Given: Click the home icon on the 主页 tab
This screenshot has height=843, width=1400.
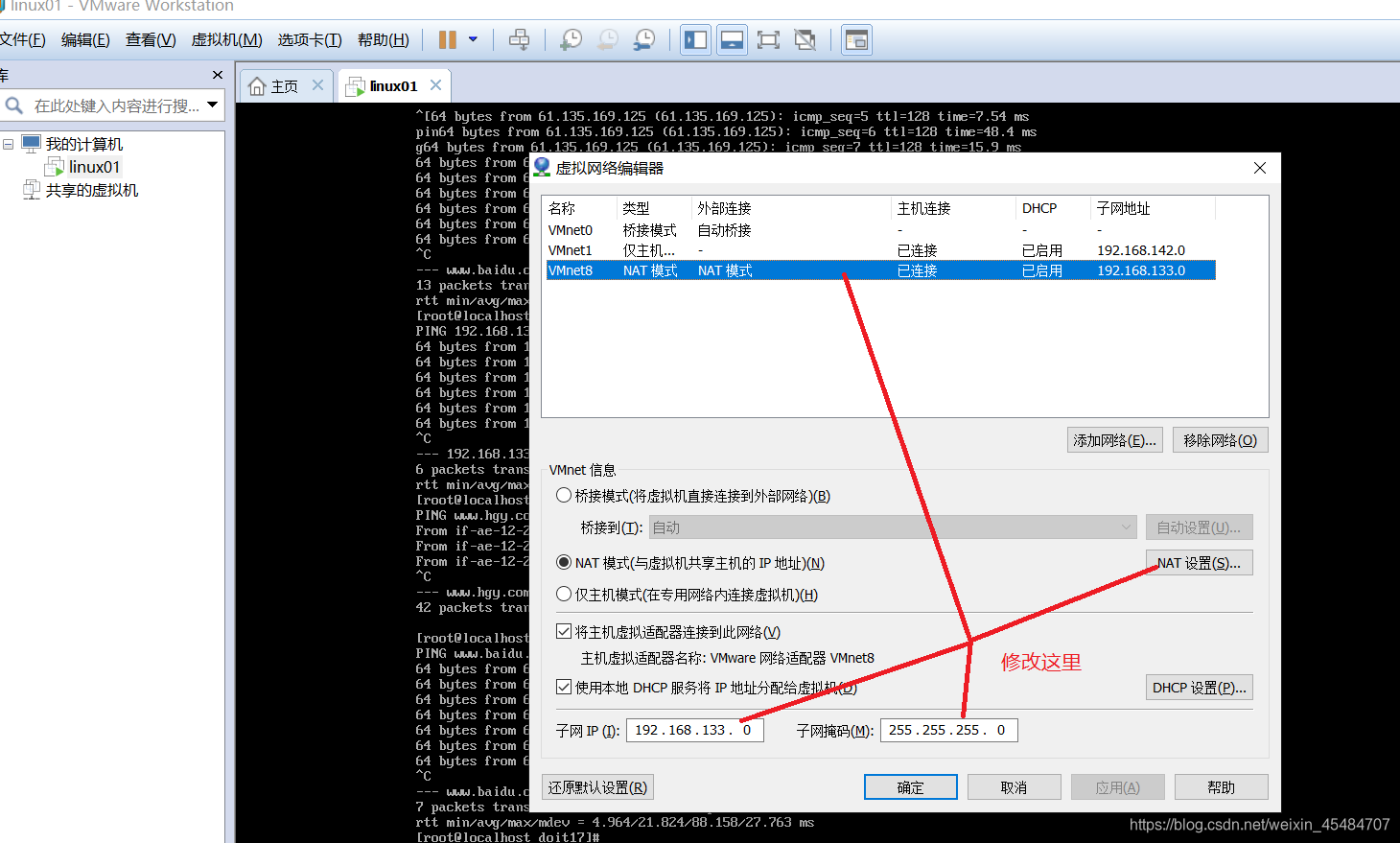Looking at the screenshot, I should coord(257,86).
